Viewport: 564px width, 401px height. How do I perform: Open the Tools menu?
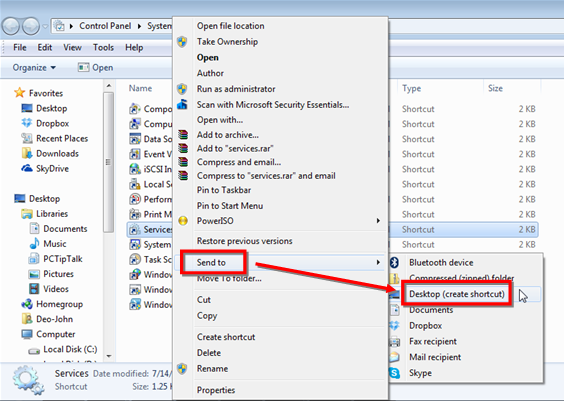(x=103, y=47)
